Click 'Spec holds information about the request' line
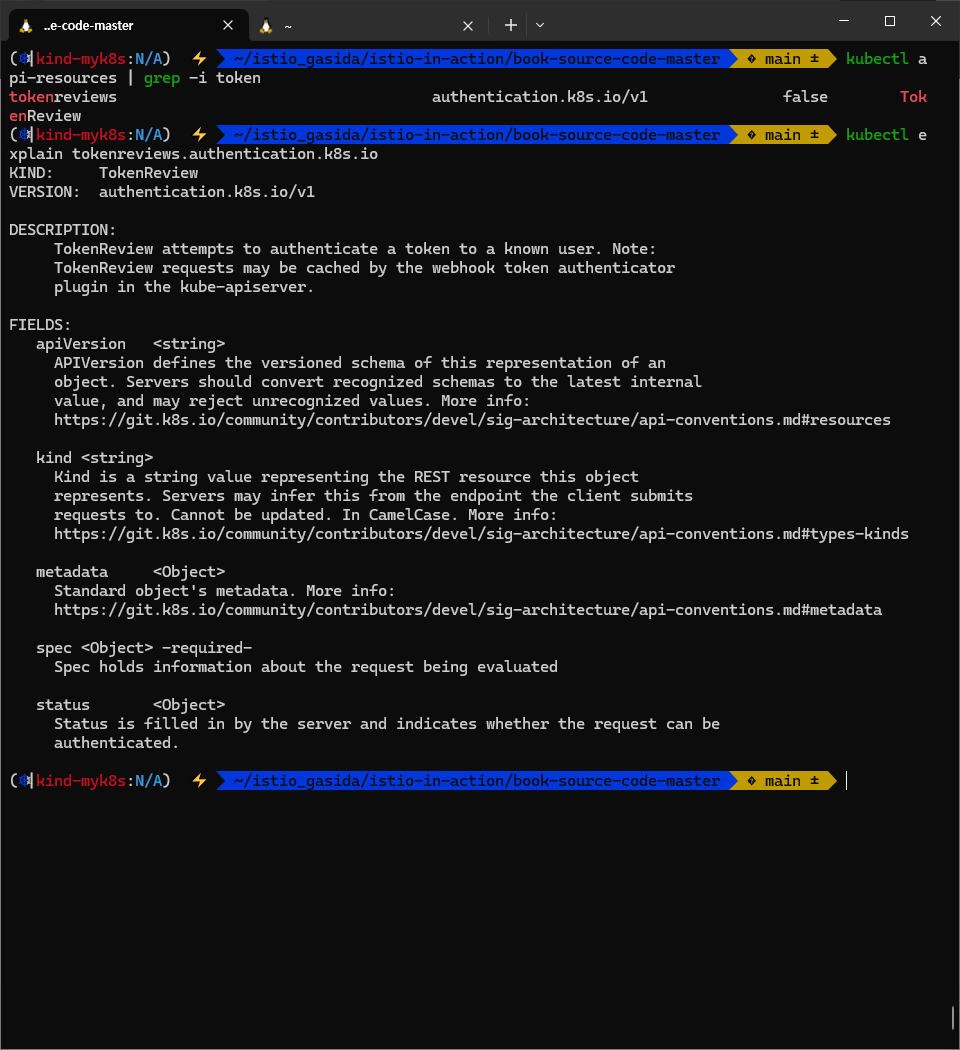This screenshot has width=960, height=1050. point(306,667)
